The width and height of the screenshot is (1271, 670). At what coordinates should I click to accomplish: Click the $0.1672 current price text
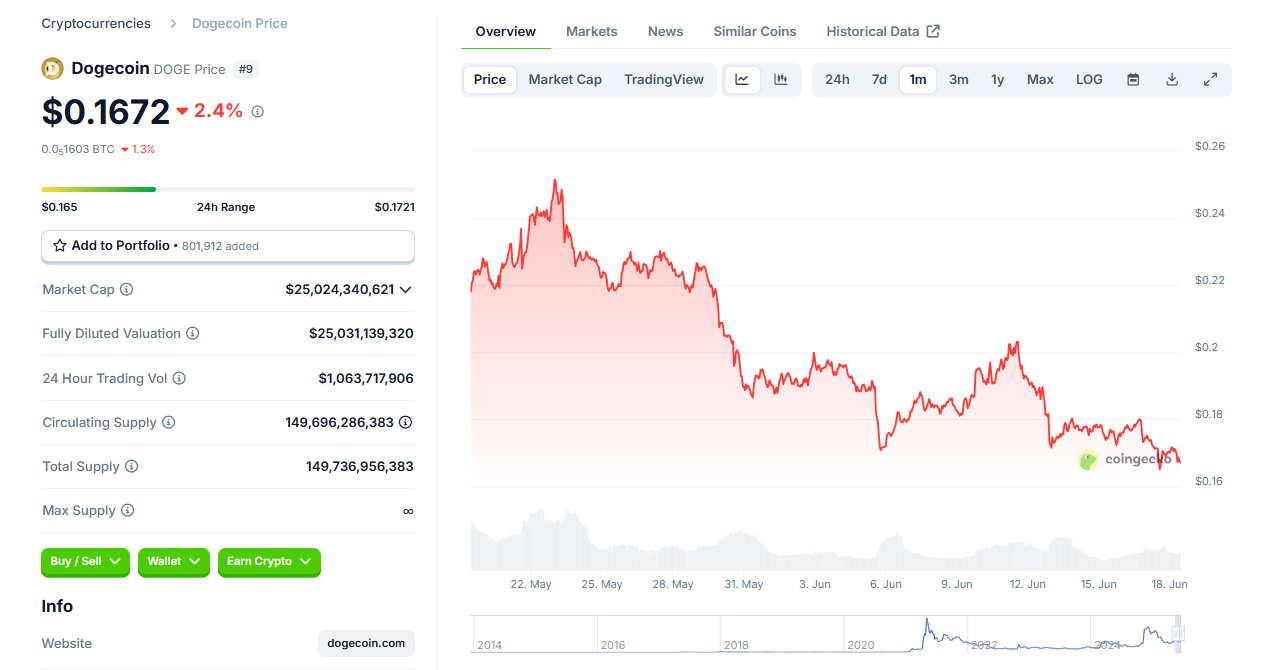[106, 112]
